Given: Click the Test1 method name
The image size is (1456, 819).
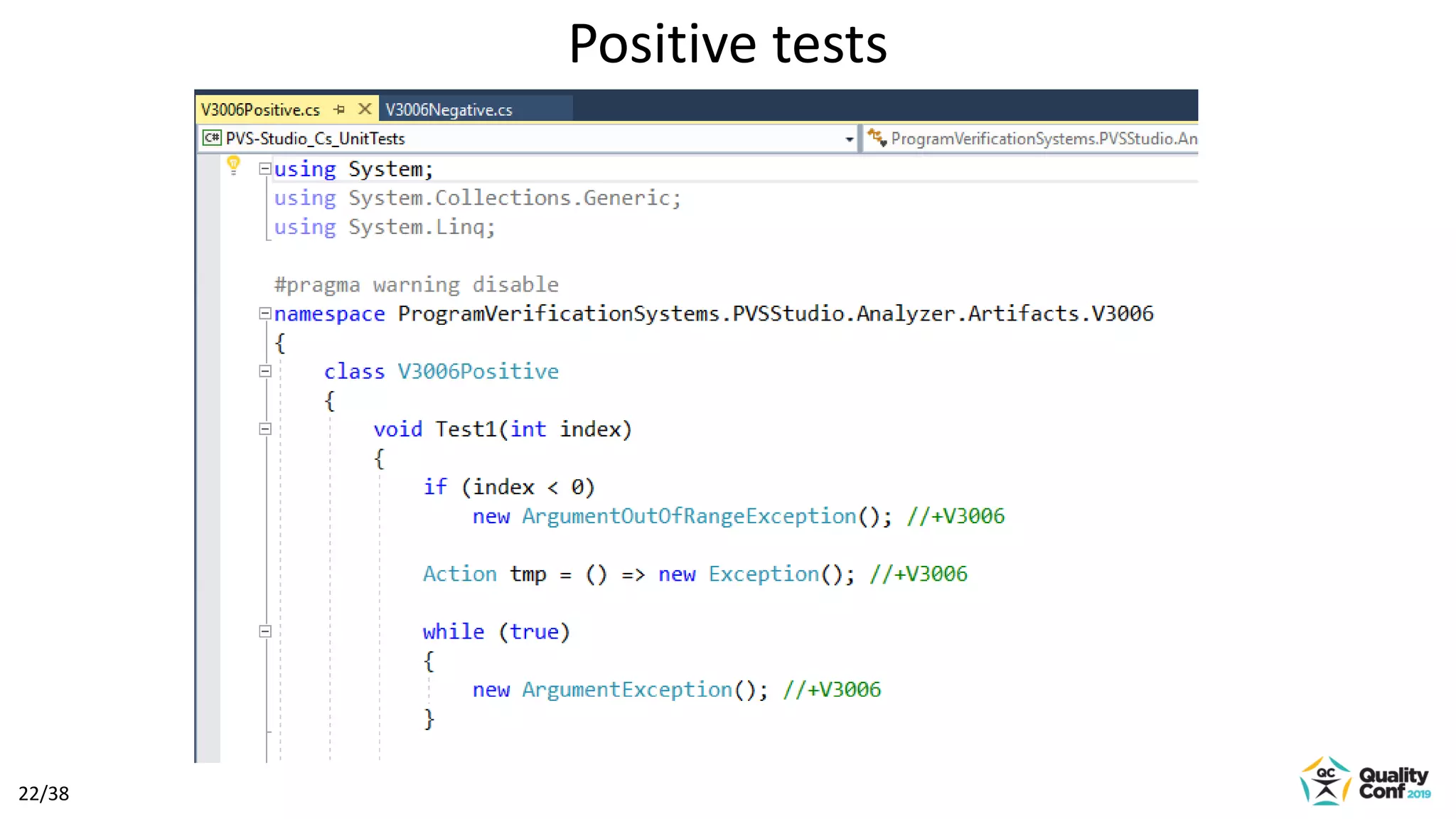Looking at the screenshot, I should [466, 429].
